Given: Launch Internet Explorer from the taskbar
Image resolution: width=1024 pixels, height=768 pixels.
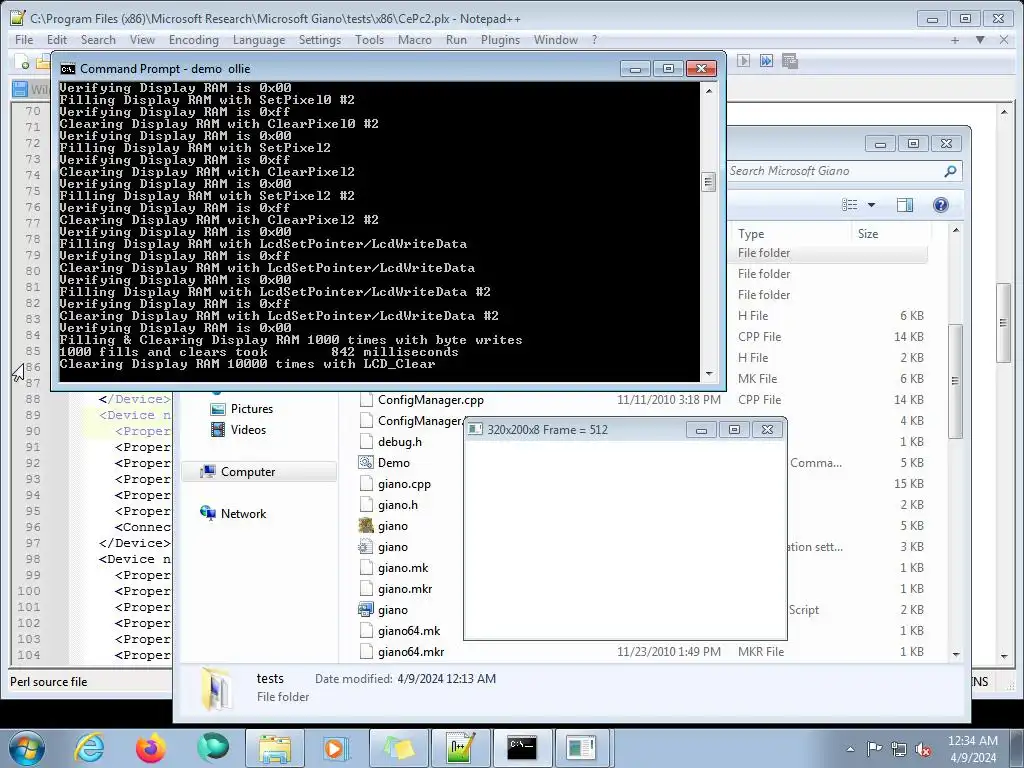Looking at the screenshot, I should [89, 748].
